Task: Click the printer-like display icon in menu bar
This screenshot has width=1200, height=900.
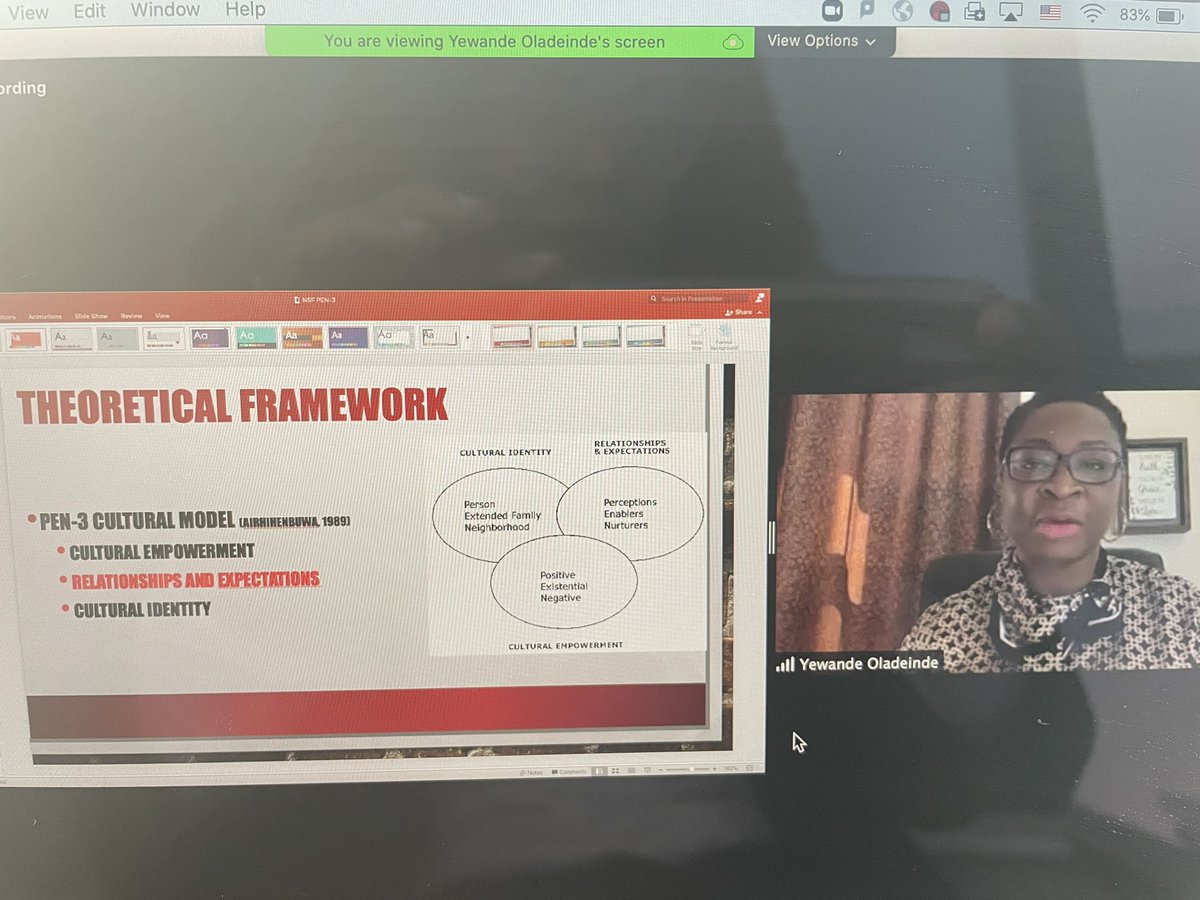Action: (x=975, y=13)
